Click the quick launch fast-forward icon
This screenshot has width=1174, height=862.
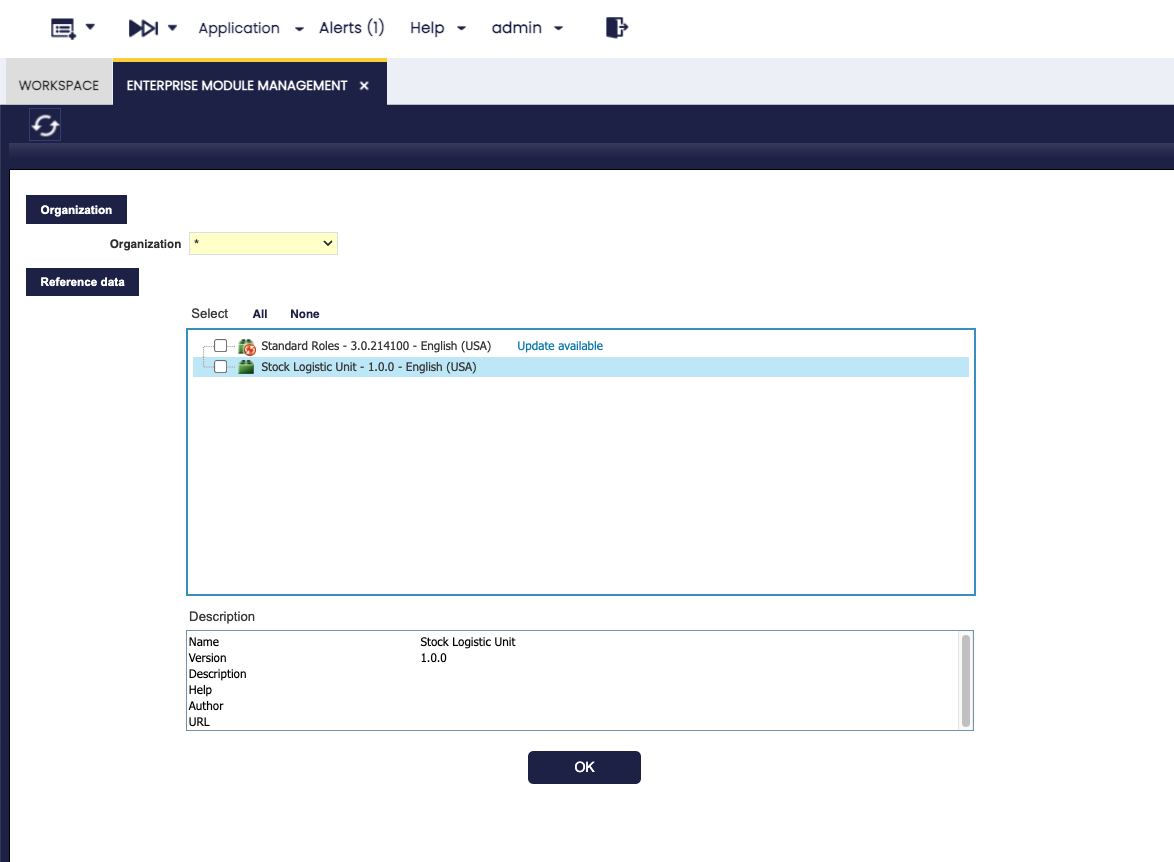click(144, 28)
